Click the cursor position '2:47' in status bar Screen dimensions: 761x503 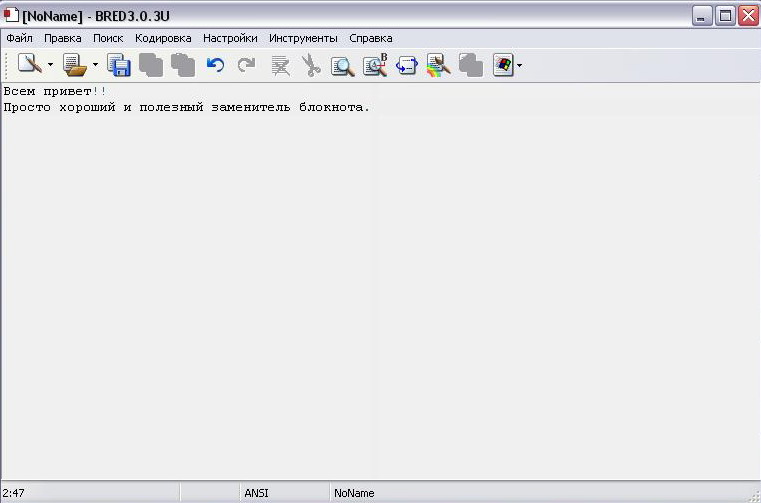[14, 493]
